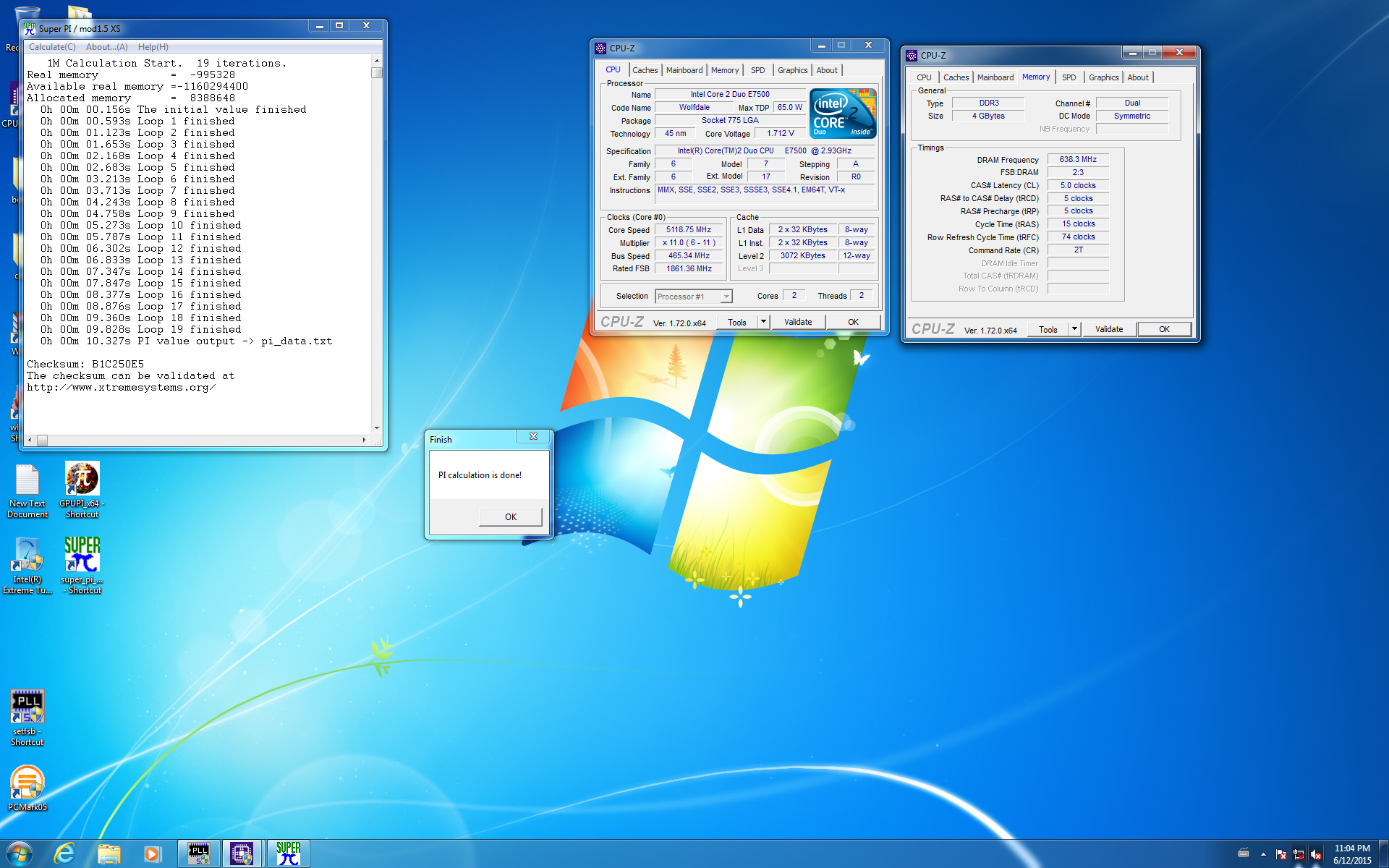Switch to SetFSB PLL taskbar button
The image size is (1389, 868).
199,854
